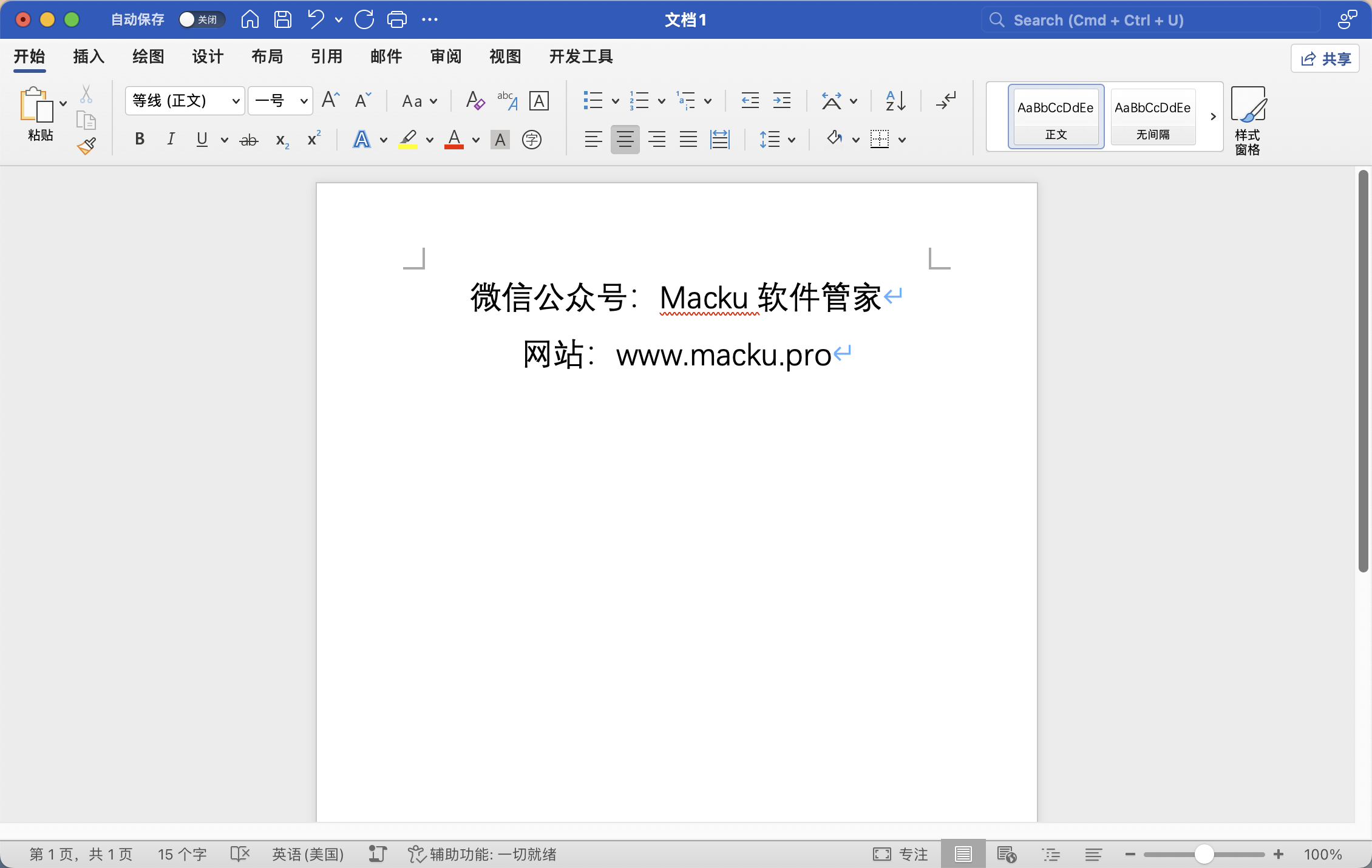Click the Home icon in title bar
Screen dimensions: 1372x868
[x=250, y=20]
